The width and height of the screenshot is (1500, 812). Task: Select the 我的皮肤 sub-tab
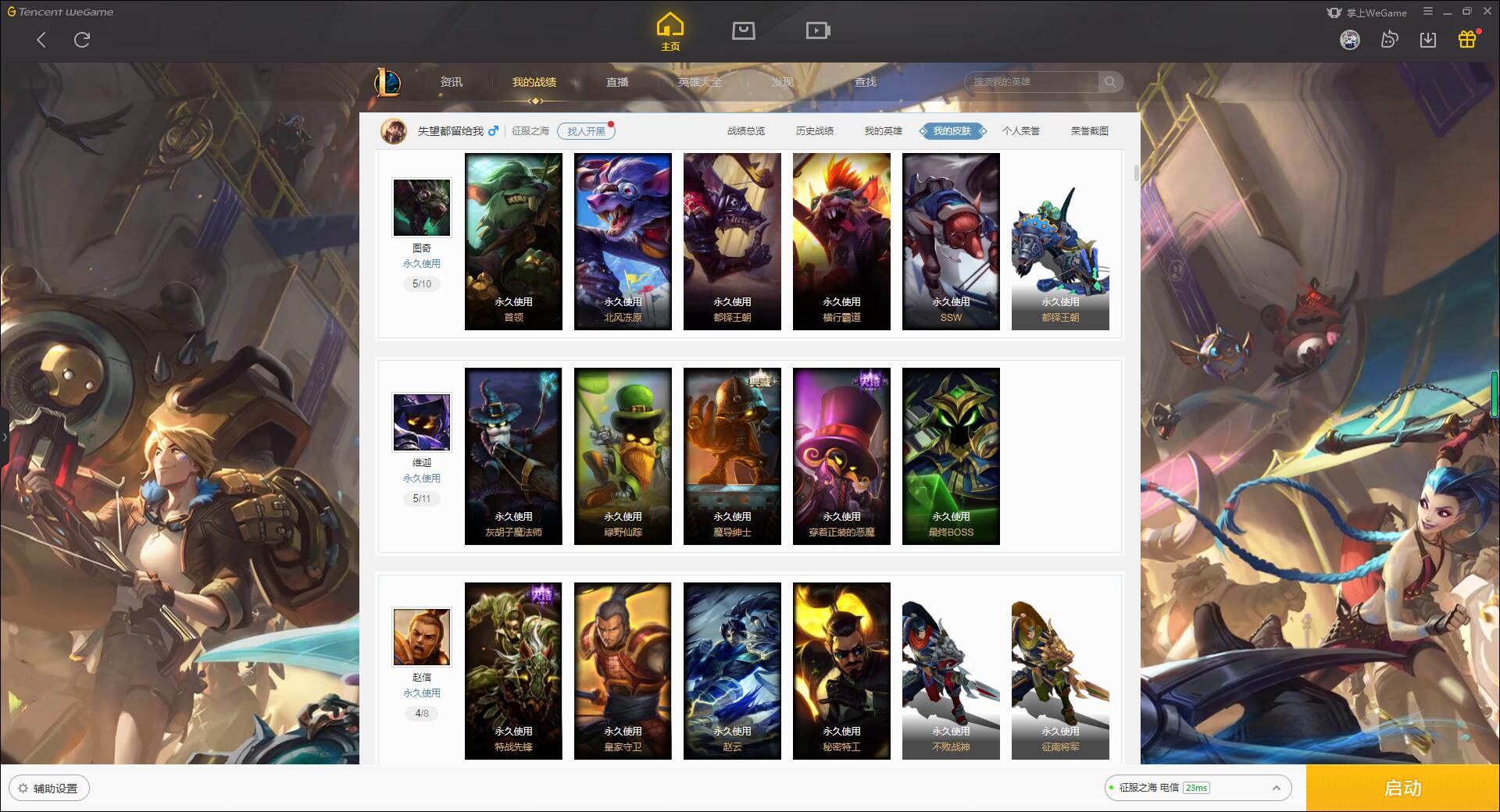pos(952,131)
